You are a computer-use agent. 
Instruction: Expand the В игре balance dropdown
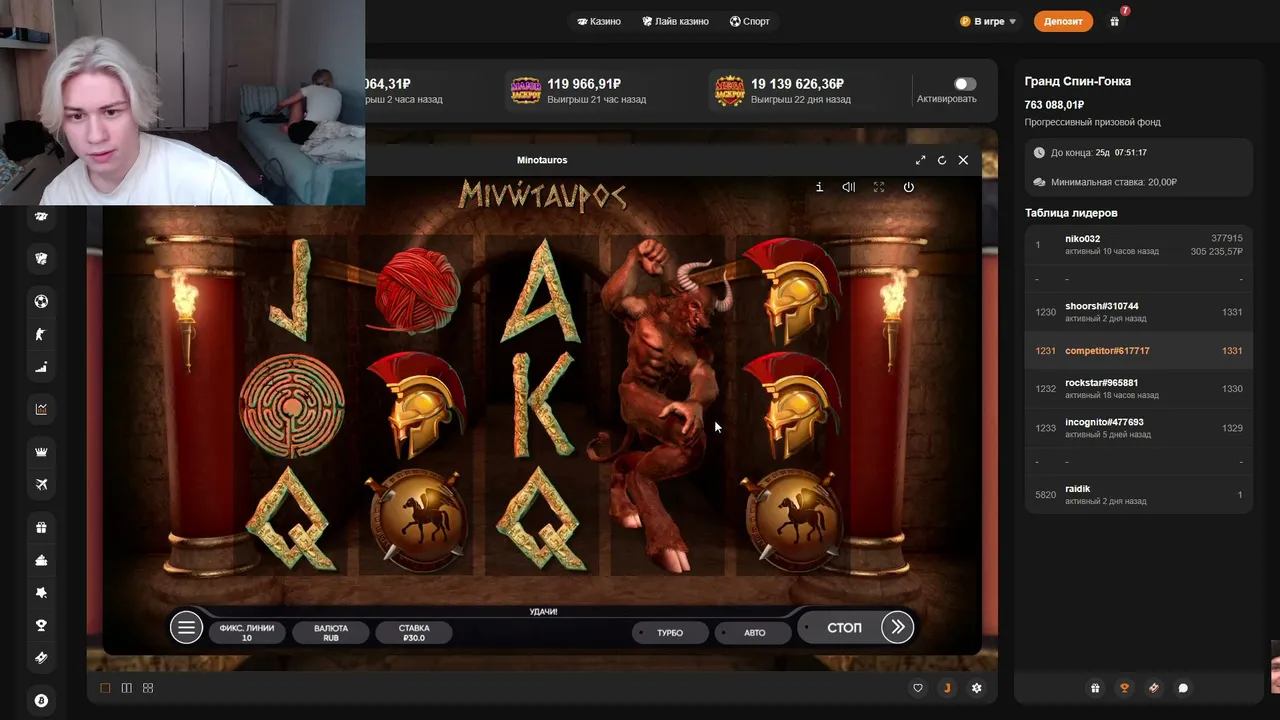pyautogui.click(x=988, y=21)
